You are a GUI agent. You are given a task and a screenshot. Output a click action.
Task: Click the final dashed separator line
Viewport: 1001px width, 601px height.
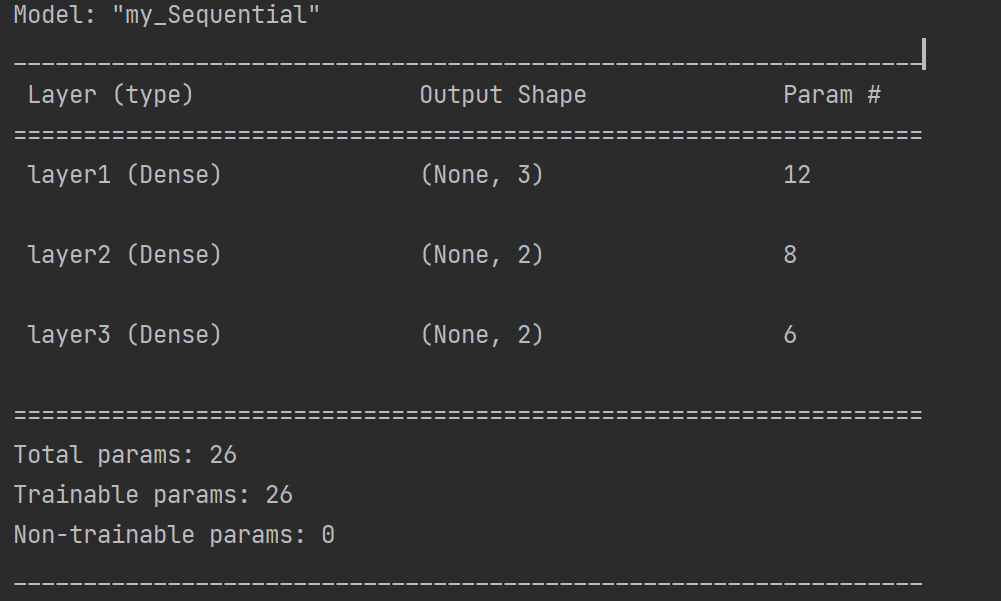468,583
